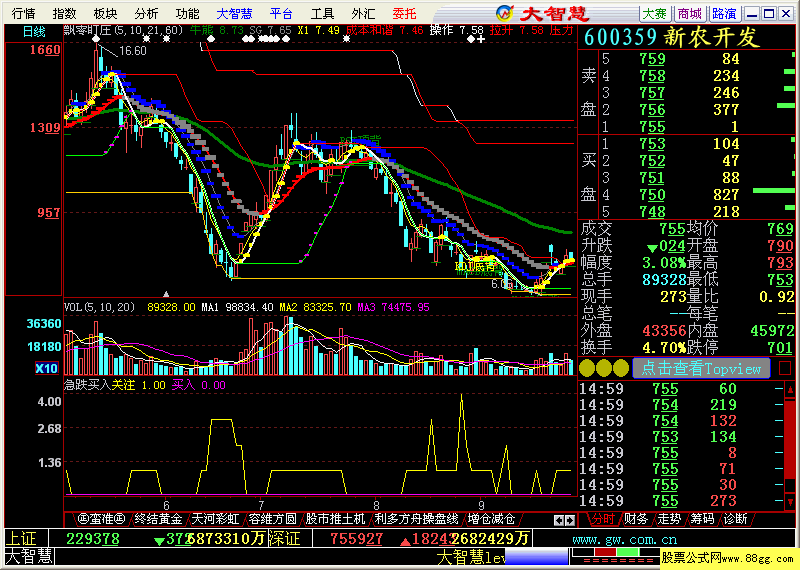Click the 外盘 43356 value
Image resolution: width=800 pixels, height=570 pixels.
(x=664, y=331)
